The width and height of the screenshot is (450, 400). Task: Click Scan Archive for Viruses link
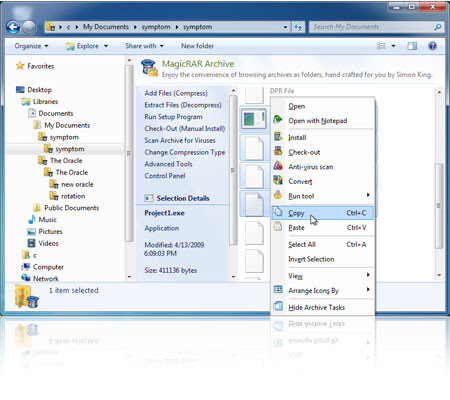pyautogui.click(x=180, y=140)
